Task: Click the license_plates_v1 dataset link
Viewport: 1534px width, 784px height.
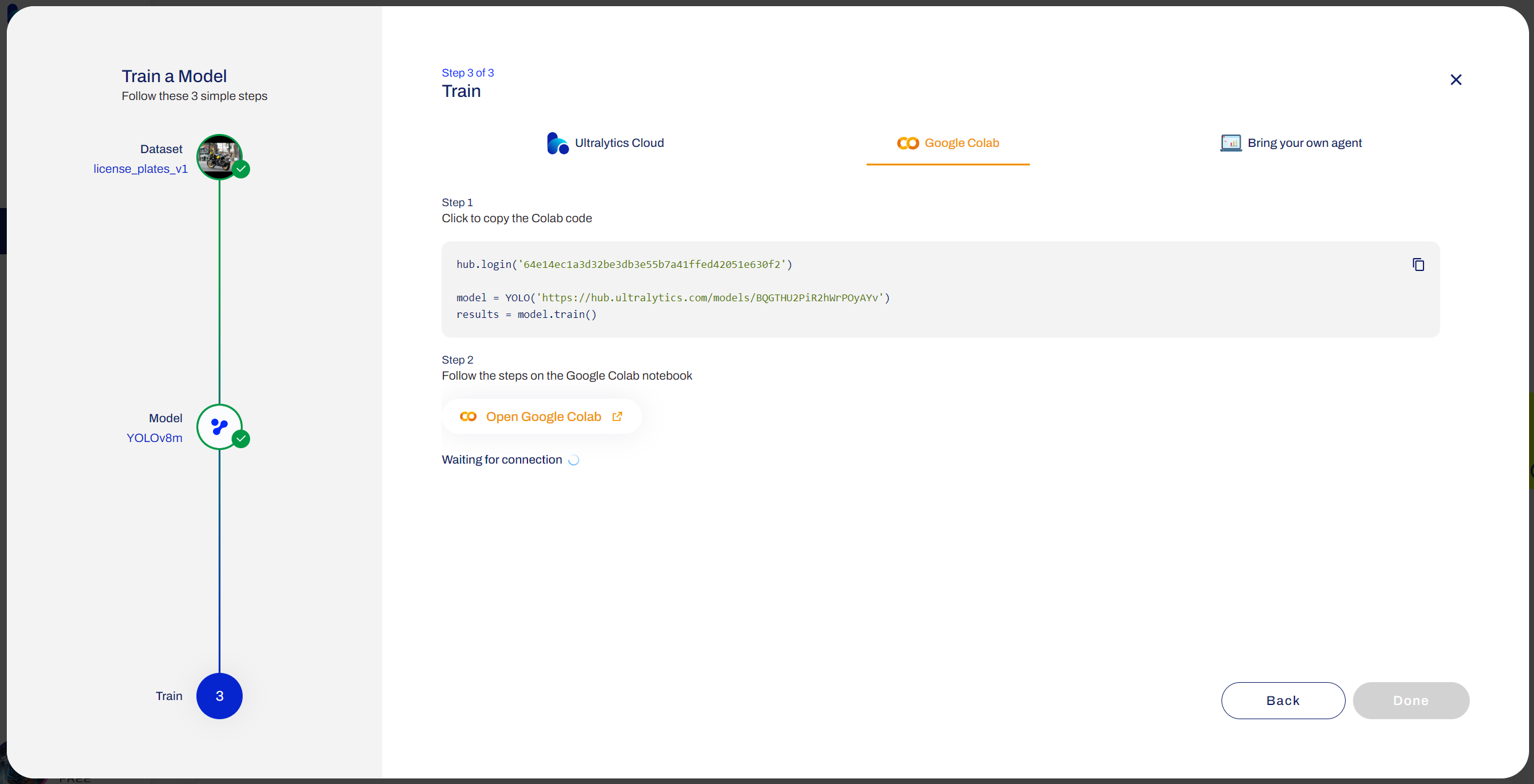Action: (141, 169)
